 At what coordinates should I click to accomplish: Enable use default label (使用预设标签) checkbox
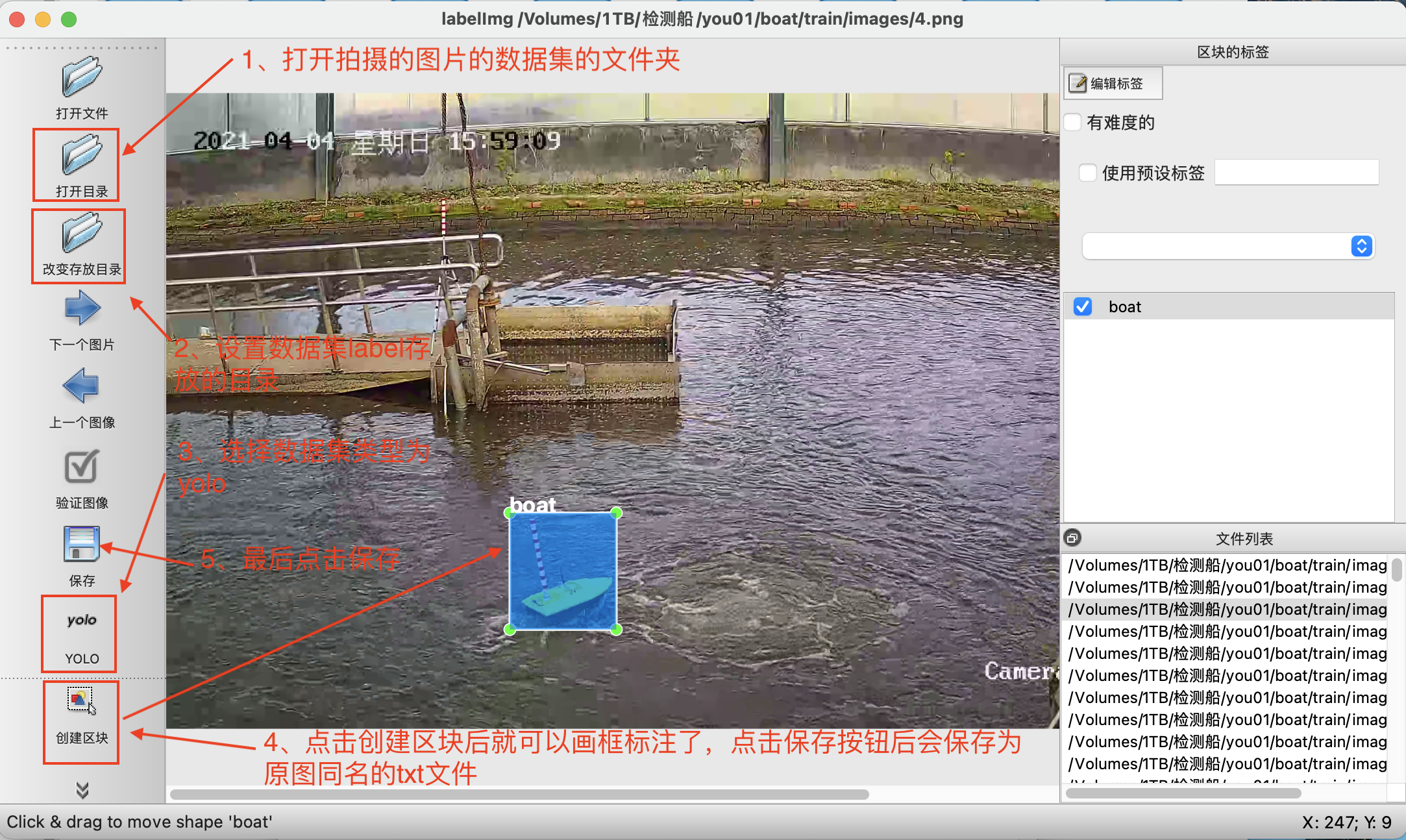tap(1088, 173)
